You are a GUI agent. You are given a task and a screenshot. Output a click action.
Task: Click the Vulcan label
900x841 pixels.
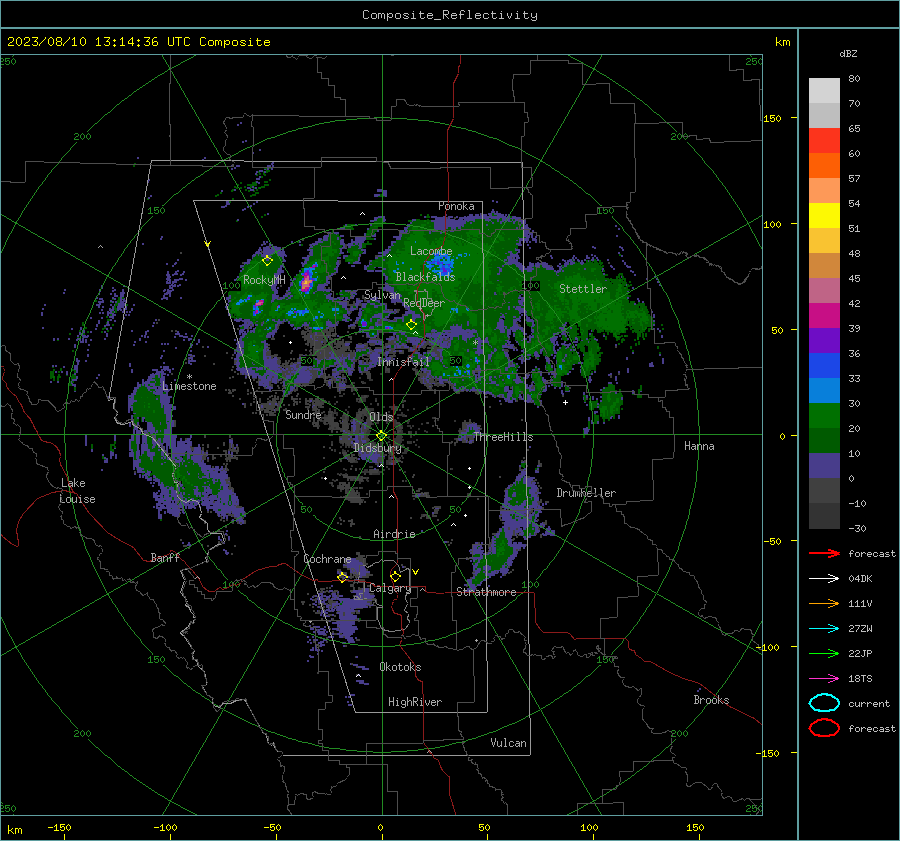coord(509,743)
